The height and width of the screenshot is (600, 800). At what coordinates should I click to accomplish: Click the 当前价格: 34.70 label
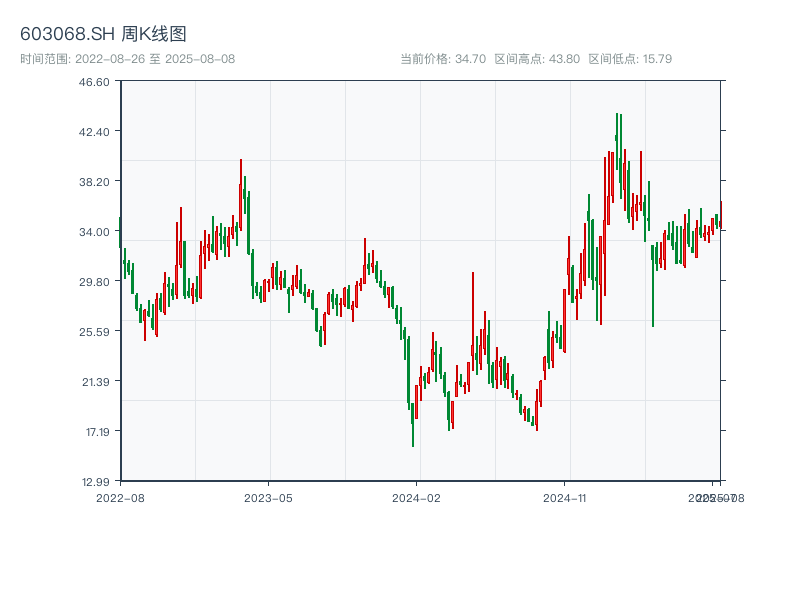coord(443,59)
